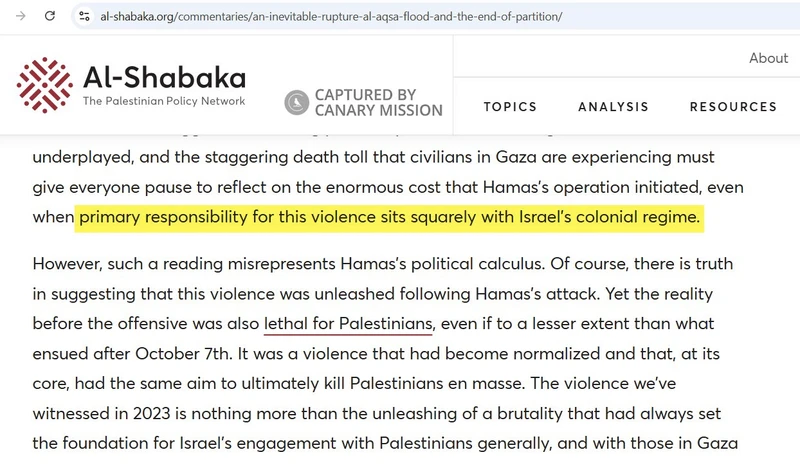Viewport: 800px width, 466px height.
Task: Open the About link in the header
Action: click(x=768, y=58)
